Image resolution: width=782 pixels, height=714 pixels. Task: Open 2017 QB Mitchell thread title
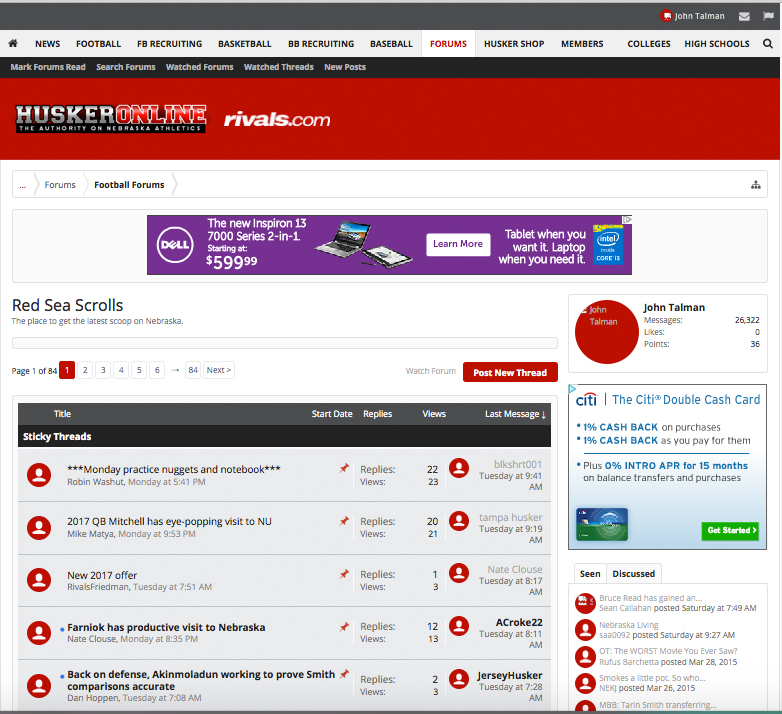(170, 522)
